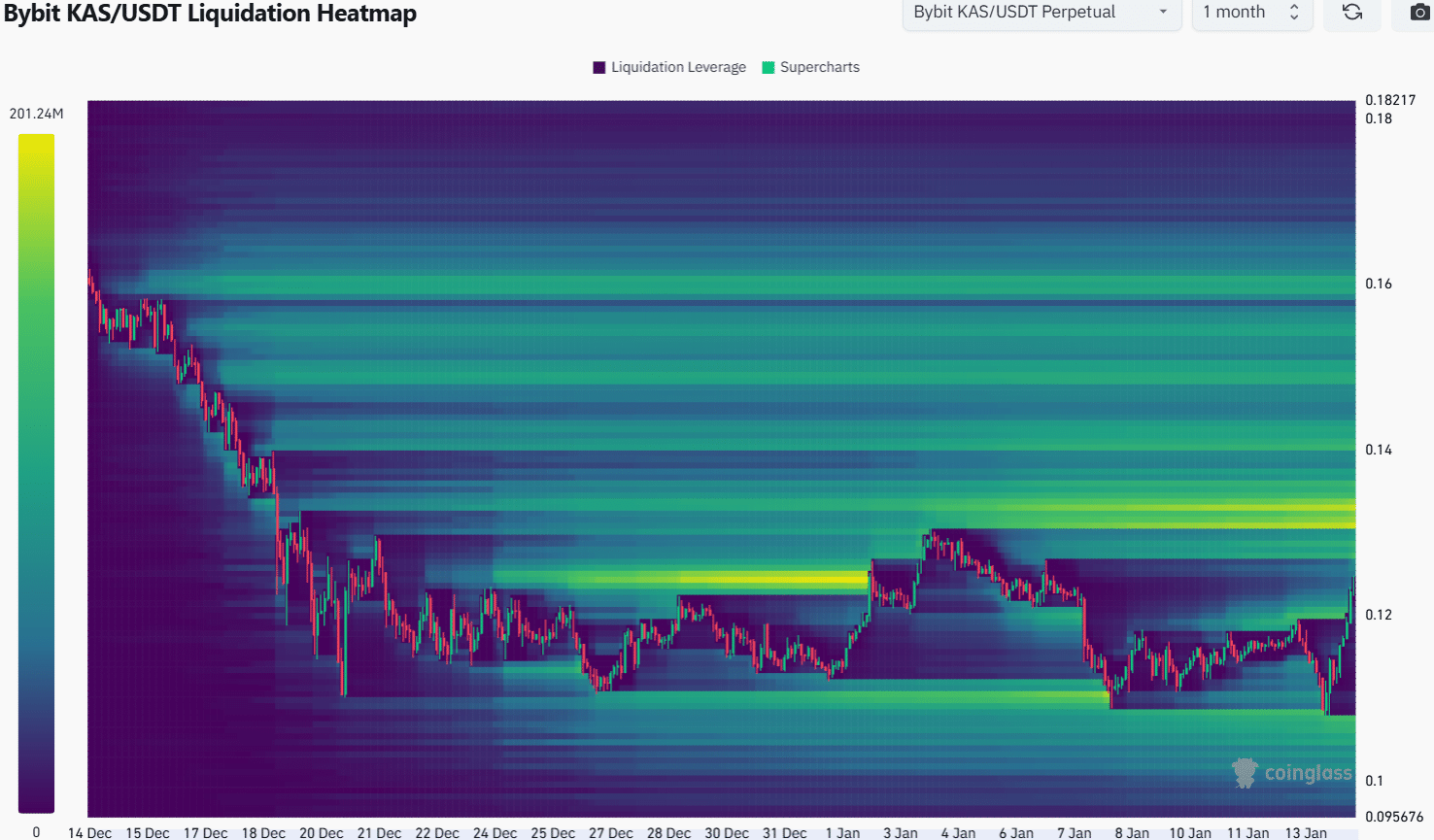Click the 1 month timeframe label

(x=1234, y=13)
